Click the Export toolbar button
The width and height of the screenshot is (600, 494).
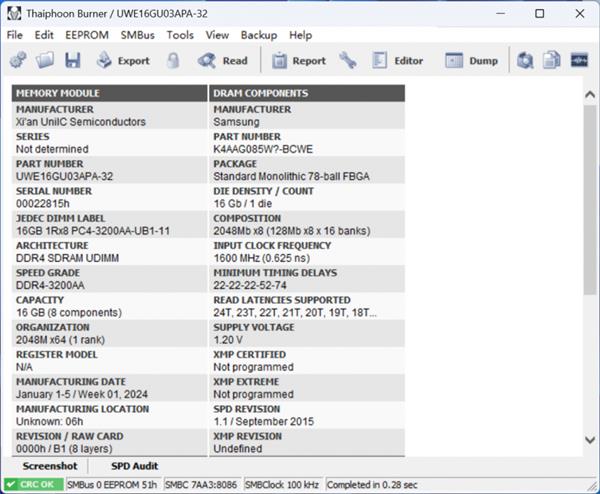coord(123,60)
